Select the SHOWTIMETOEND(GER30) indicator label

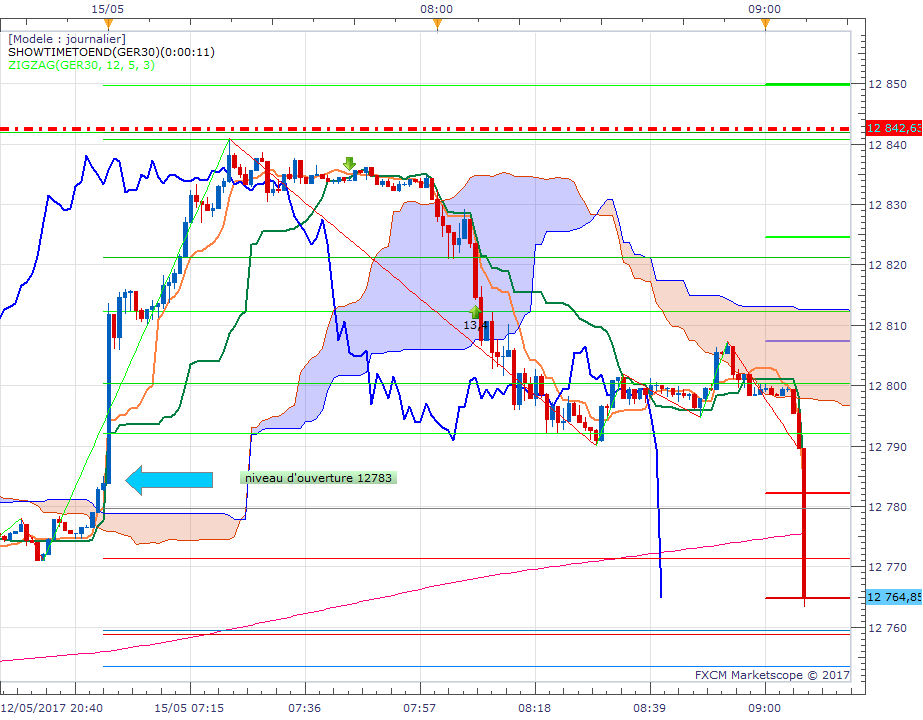(x=111, y=52)
